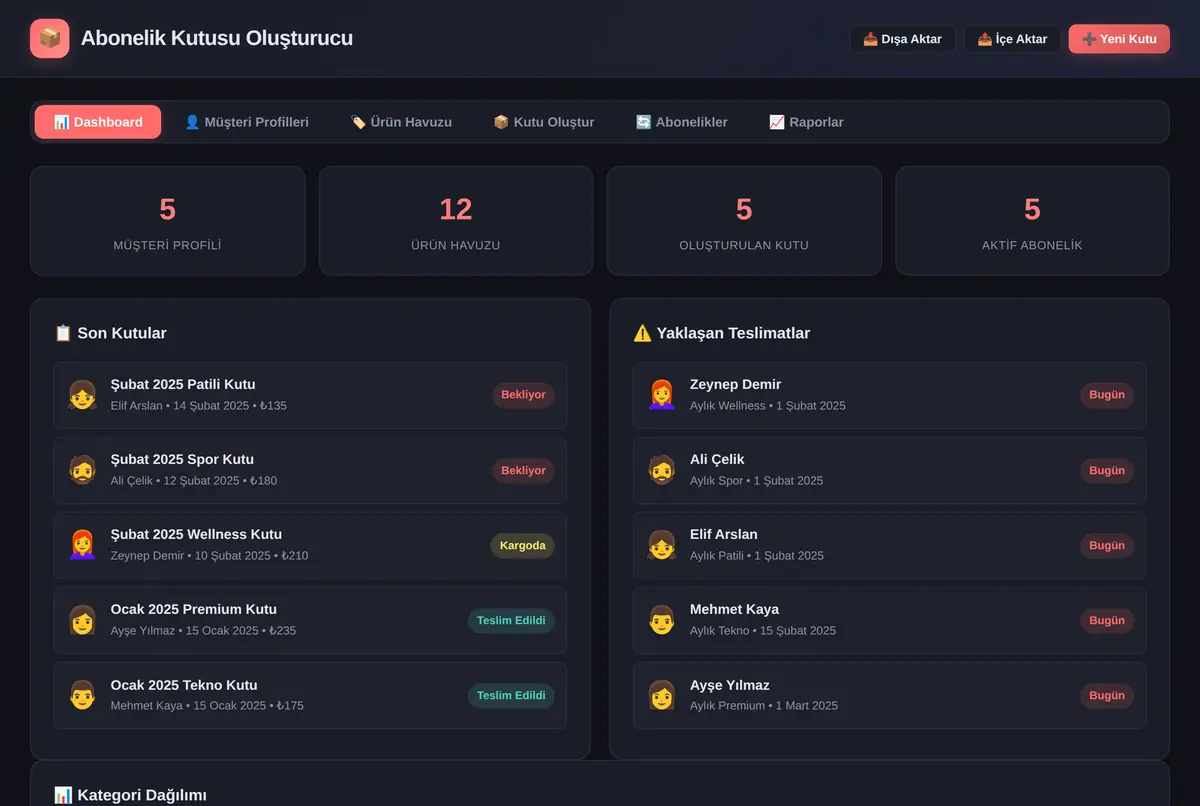Screen dimensions: 1200x806
Task: Click Ayşe Yılmaz avatar in Yaklaşan Teslimatlar
Action: click(x=661, y=695)
